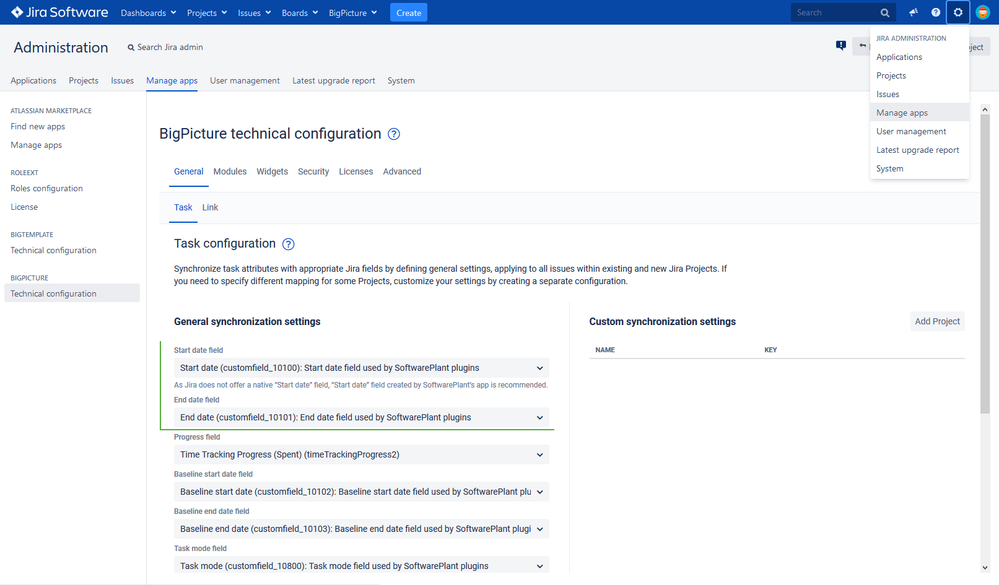Choose Latest upgrade report in the gear dropdown
The image size is (999, 585).
(x=919, y=149)
